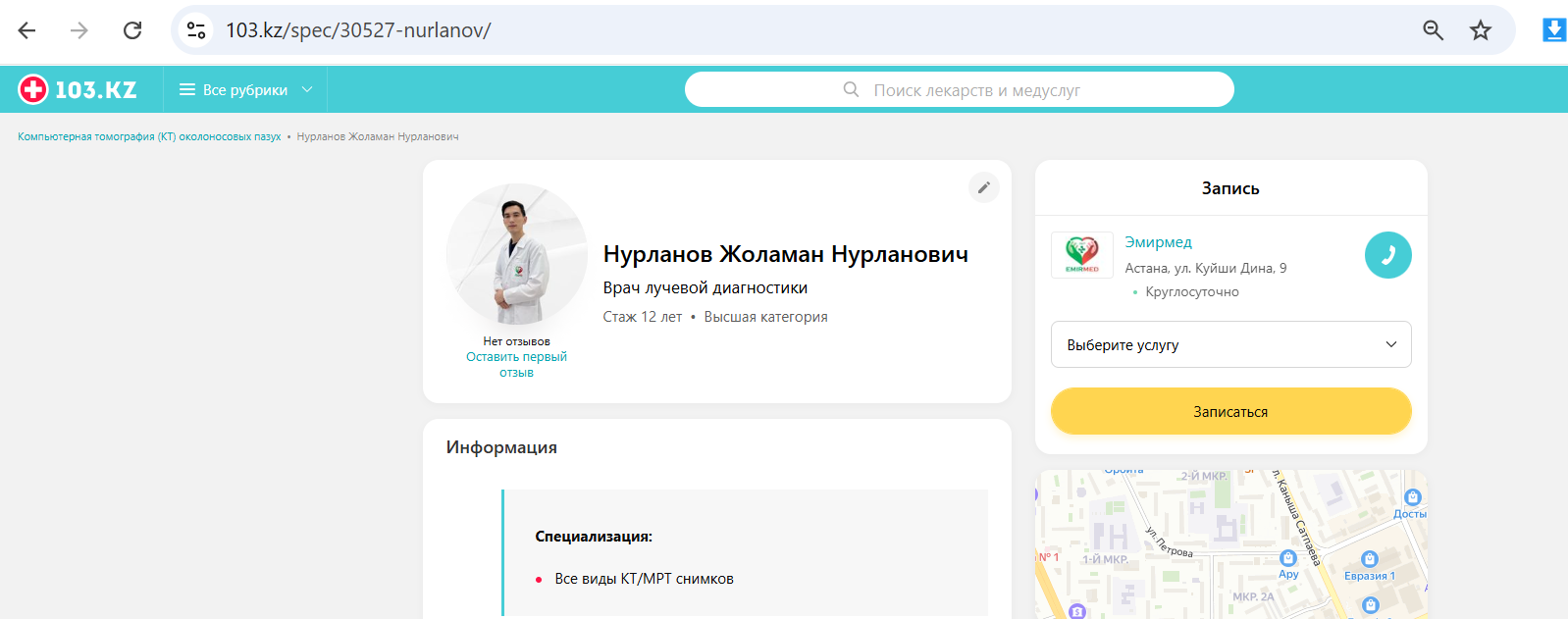Screen dimensions: 1568x619
Task: Click the search magnifier icon in search field
Action: pos(851,89)
